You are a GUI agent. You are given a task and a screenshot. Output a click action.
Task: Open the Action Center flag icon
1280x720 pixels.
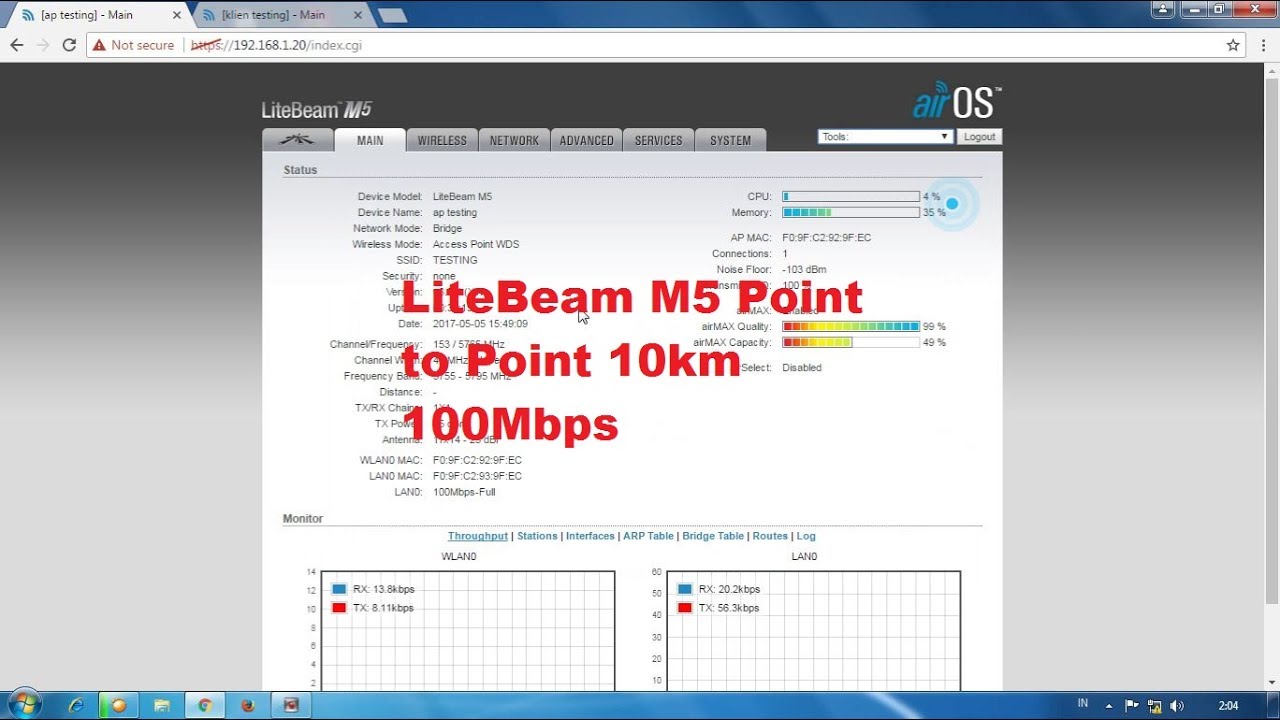[x=1132, y=705]
